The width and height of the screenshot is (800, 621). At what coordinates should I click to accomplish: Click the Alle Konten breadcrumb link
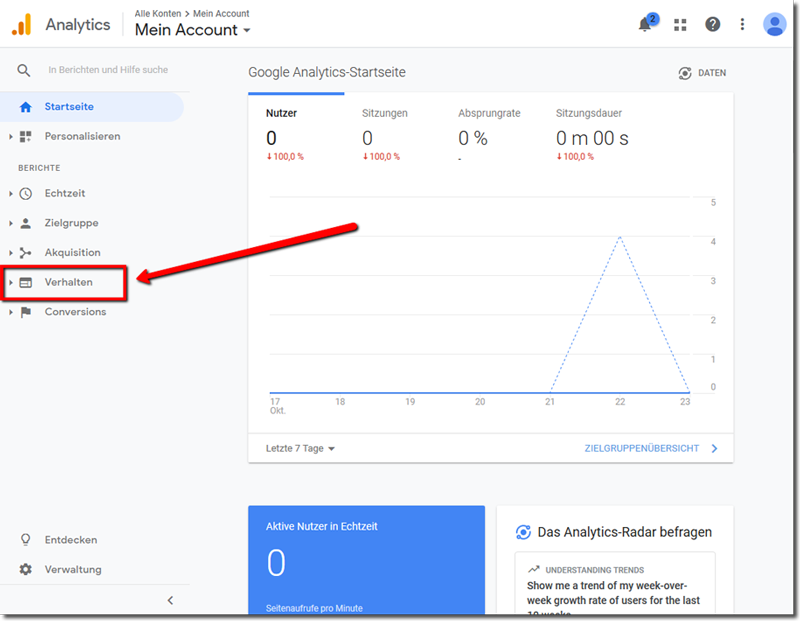coord(158,13)
